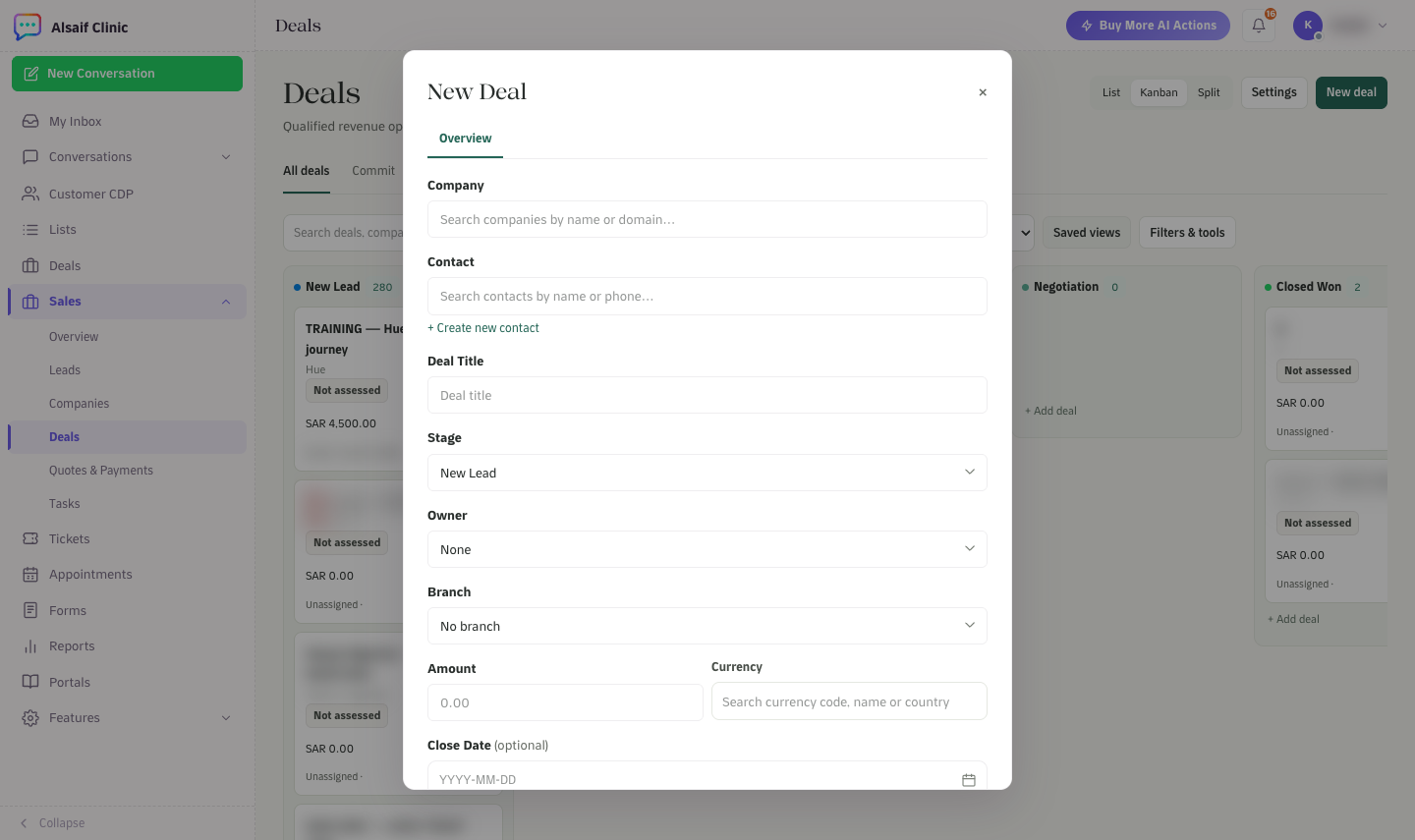Open the account menu chevron
1415x840 pixels.
1383,26
